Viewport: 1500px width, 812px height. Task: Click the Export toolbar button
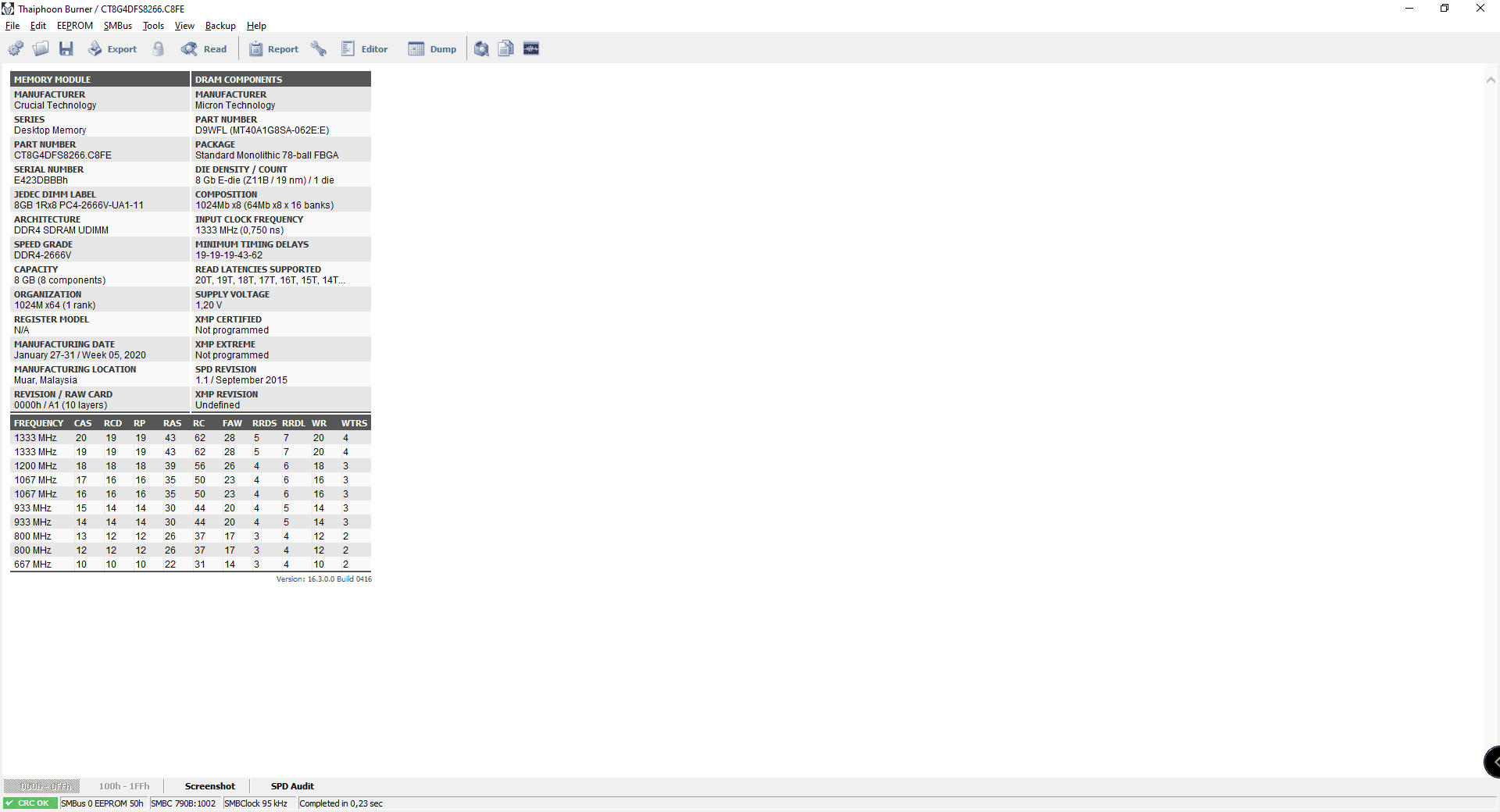112,49
